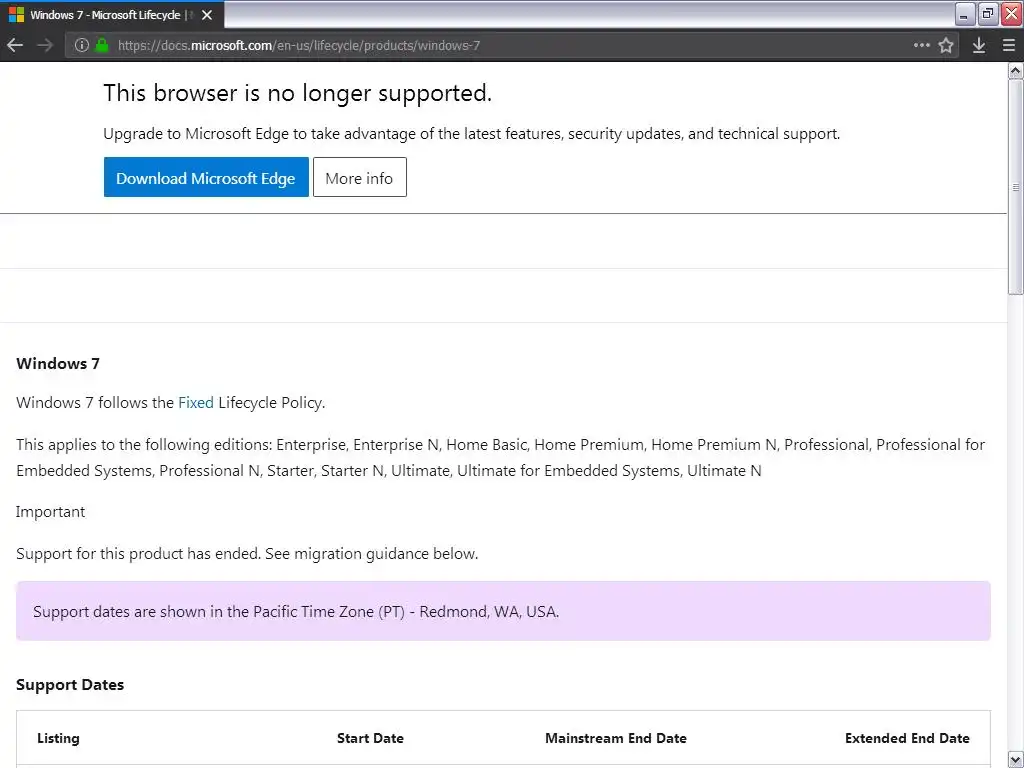The width and height of the screenshot is (1024, 768).
Task: Open the Fixed Lifecycle Policy link
Action: coord(196,403)
